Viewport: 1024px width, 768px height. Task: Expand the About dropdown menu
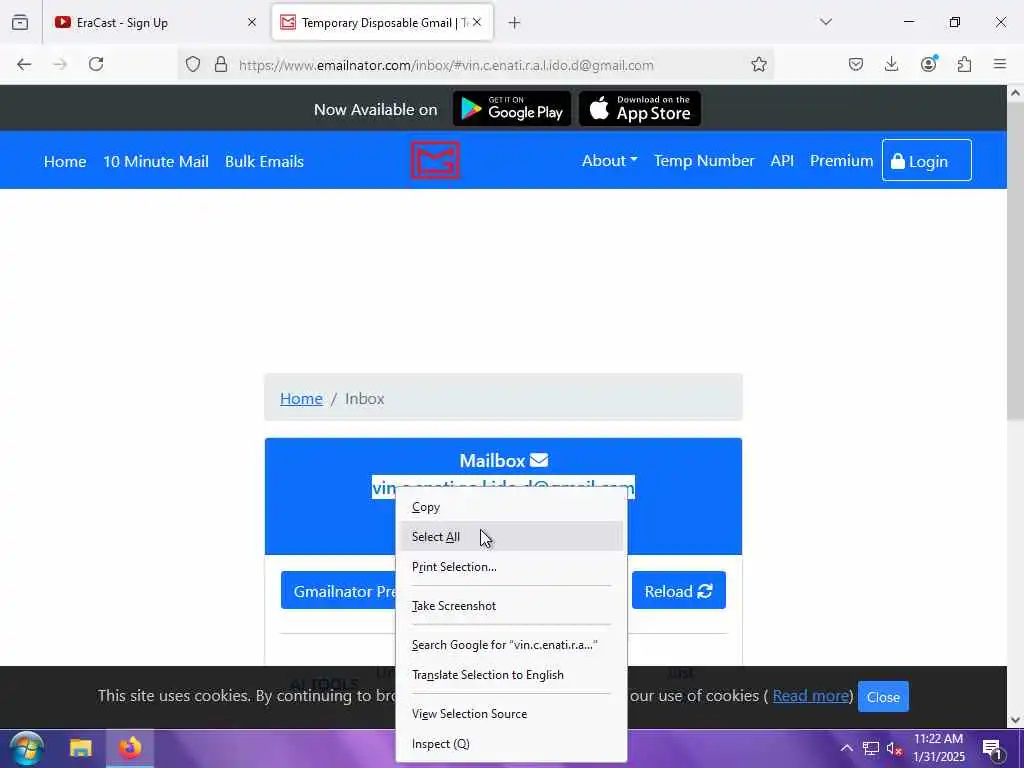tap(609, 161)
